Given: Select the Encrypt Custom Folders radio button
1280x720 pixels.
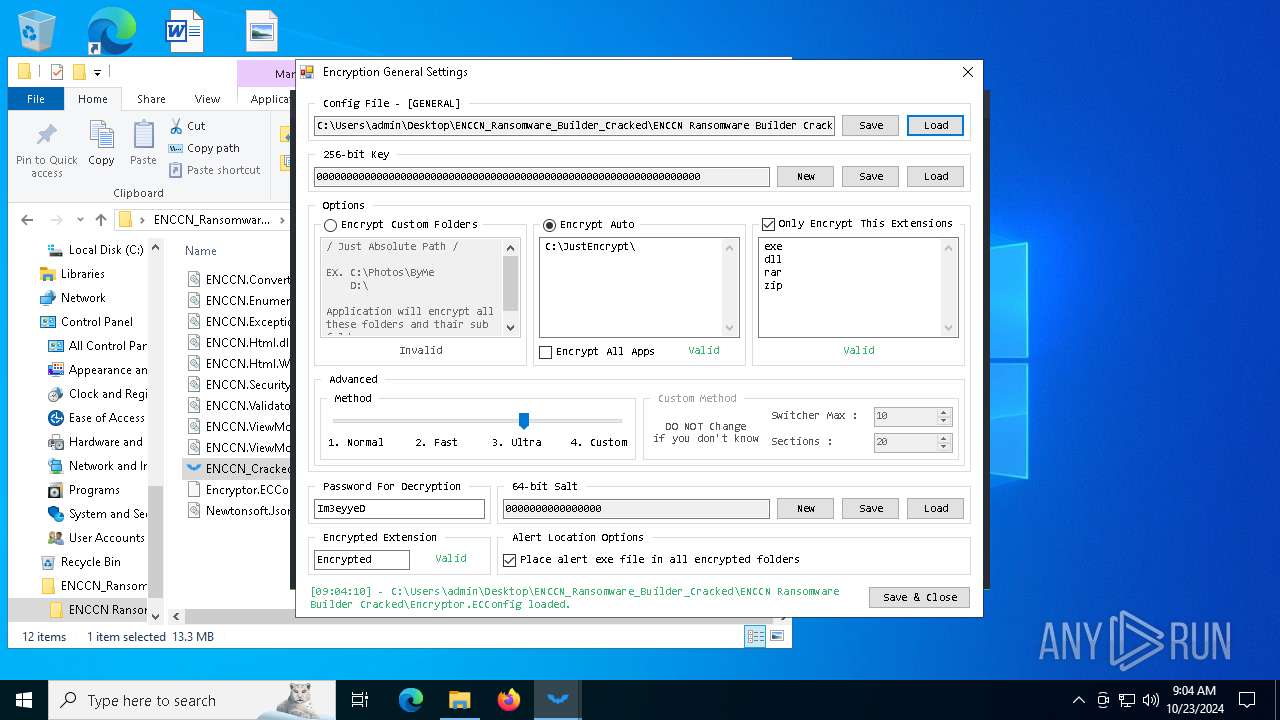Looking at the screenshot, I should click(x=330, y=225).
